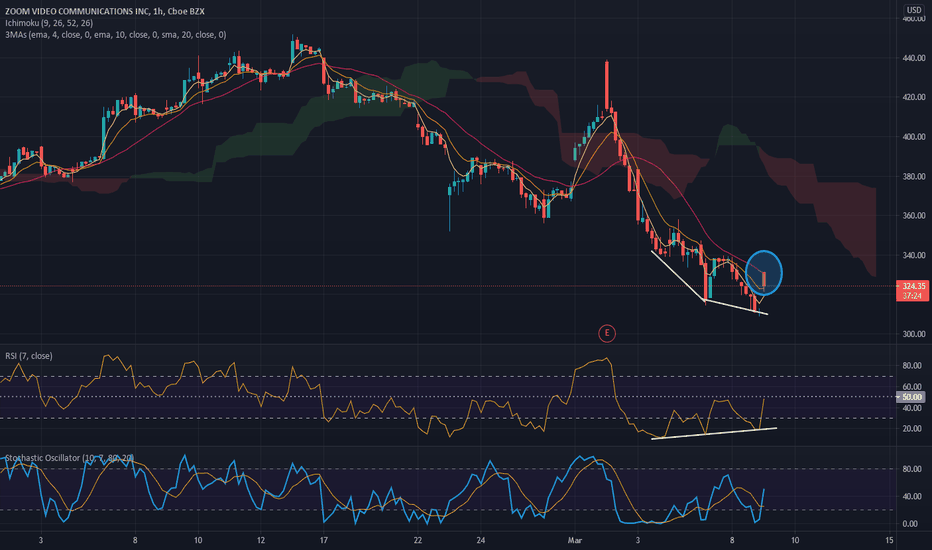
Task: Click the white trendline under the RSI
Action: pos(714,433)
